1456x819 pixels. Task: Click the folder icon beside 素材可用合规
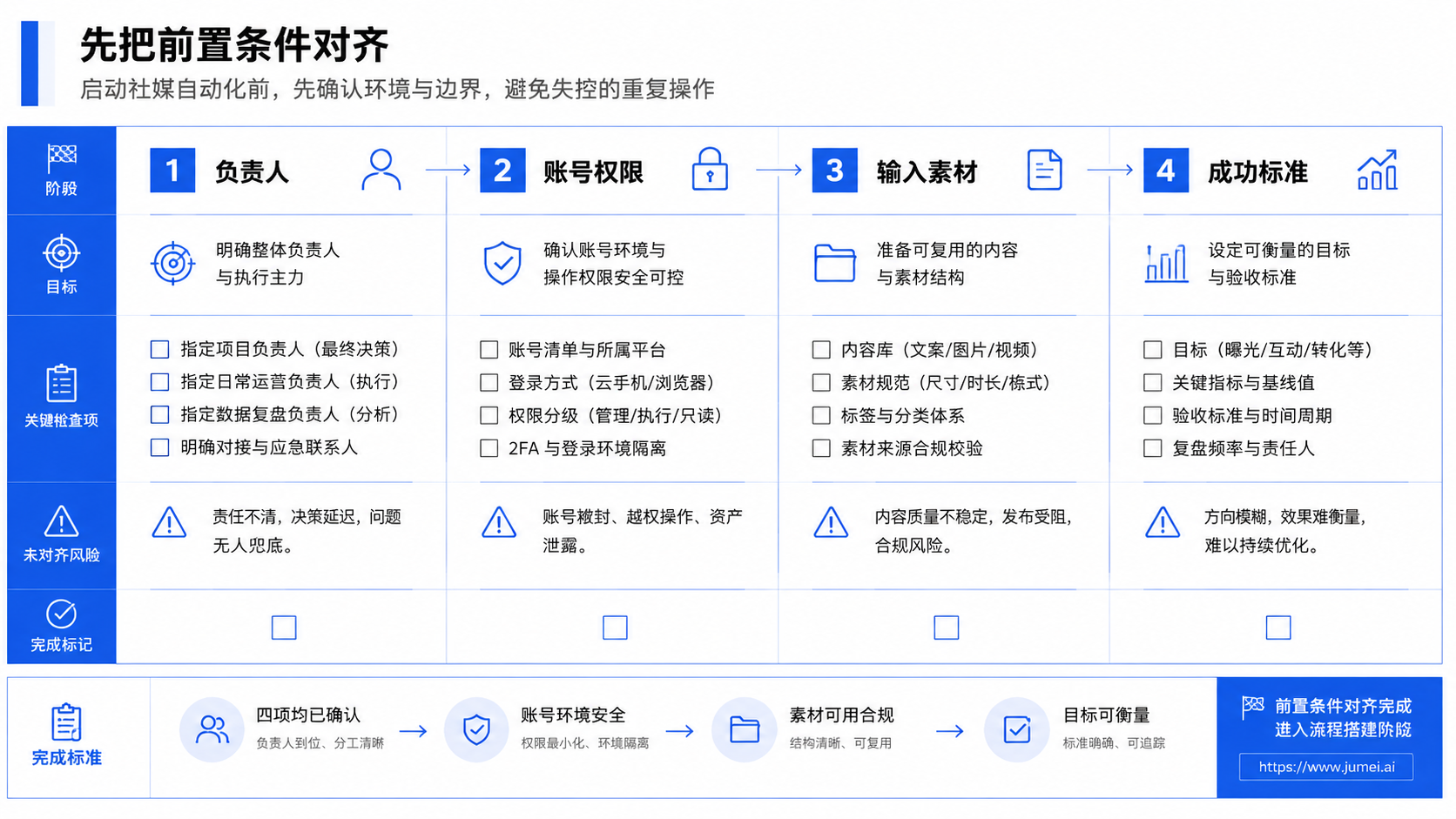click(745, 729)
